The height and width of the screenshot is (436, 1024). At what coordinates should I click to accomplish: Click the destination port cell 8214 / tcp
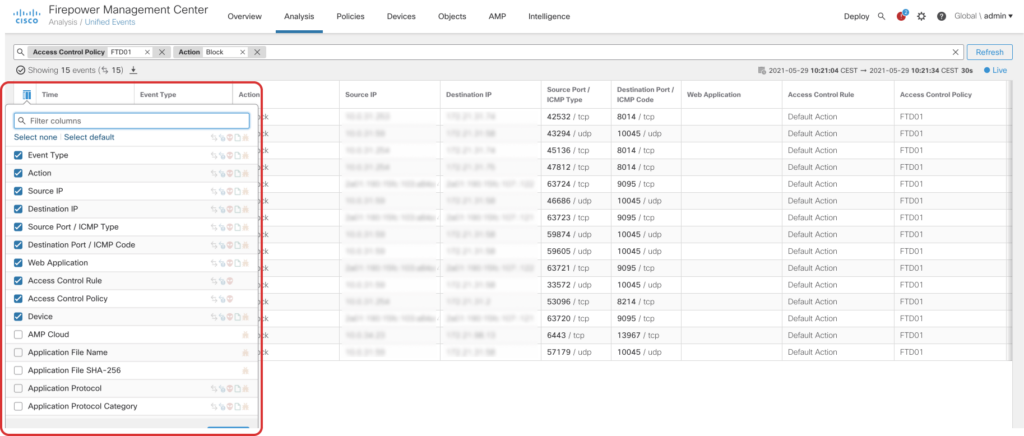coord(635,302)
